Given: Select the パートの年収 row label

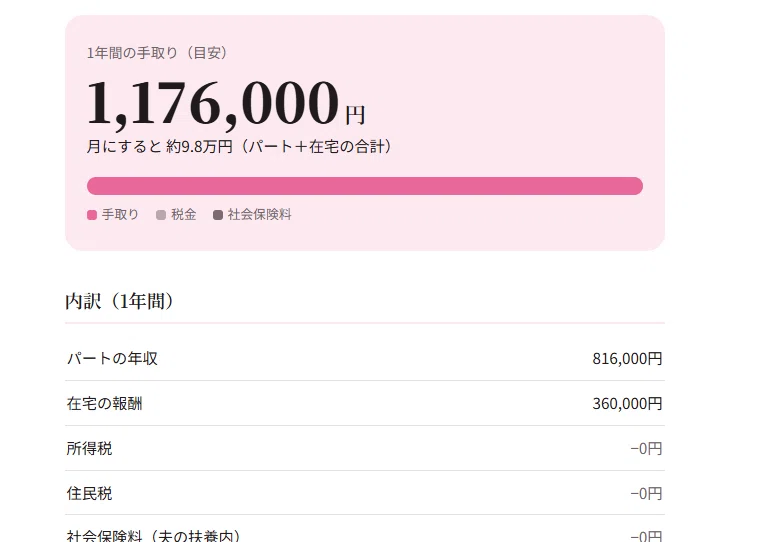Looking at the screenshot, I should [x=112, y=359].
